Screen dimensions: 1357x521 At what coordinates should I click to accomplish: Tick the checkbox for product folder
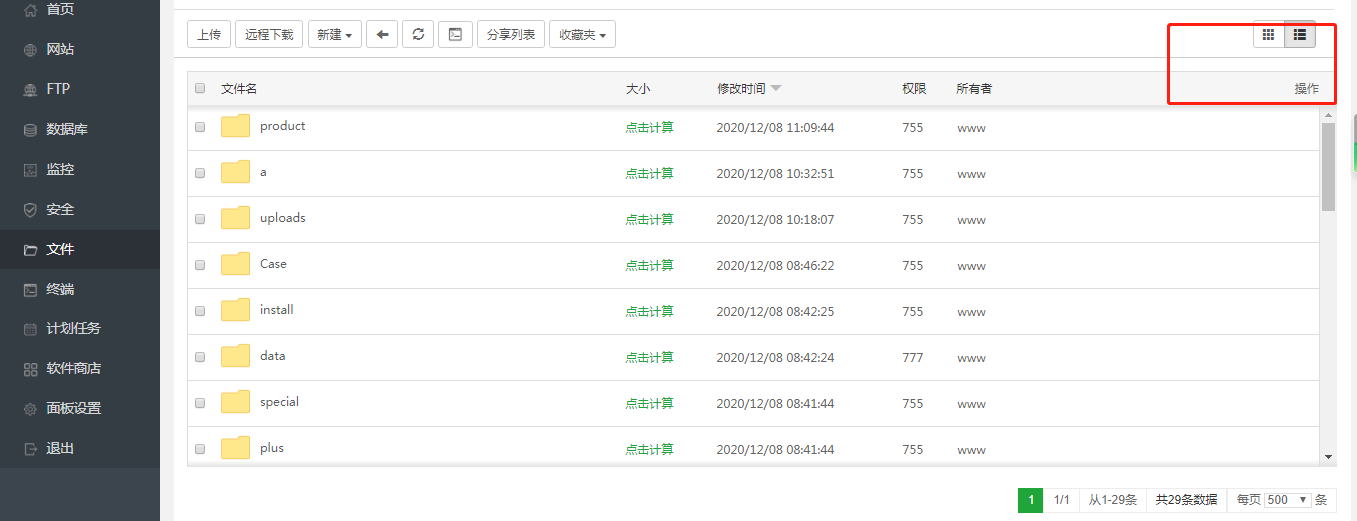pyautogui.click(x=200, y=127)
